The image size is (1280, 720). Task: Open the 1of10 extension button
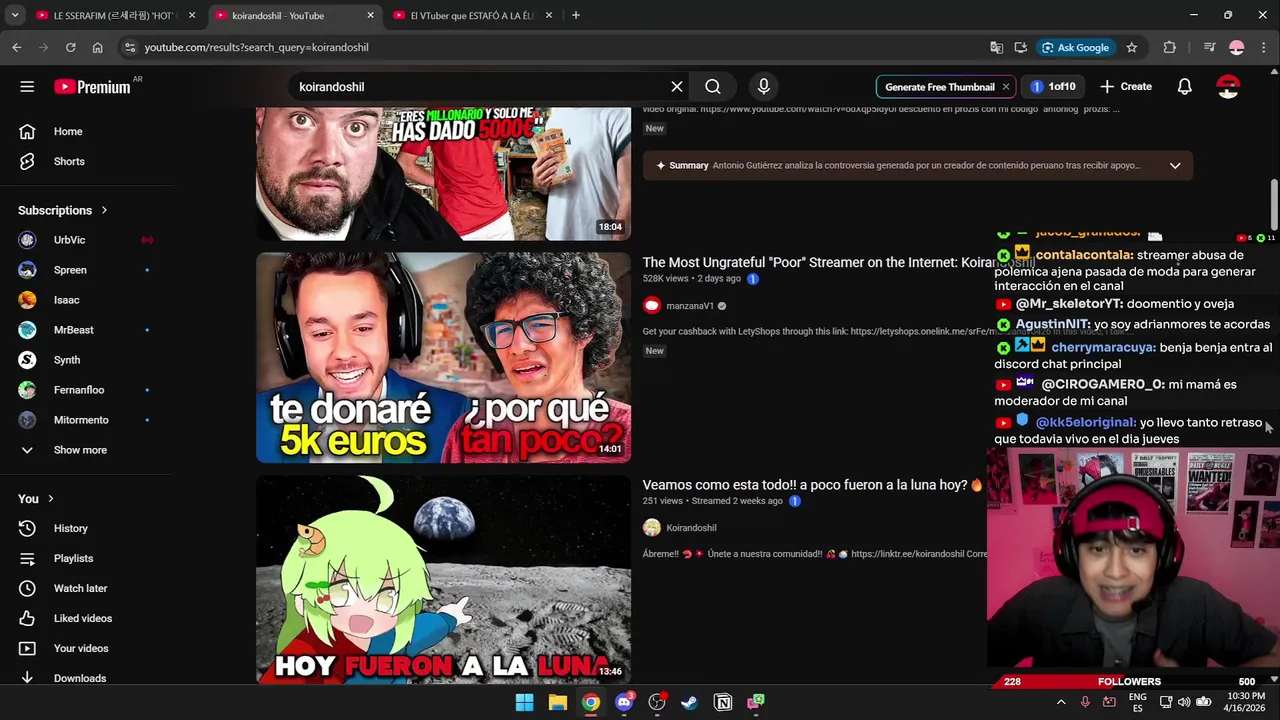click(1053, 87)
